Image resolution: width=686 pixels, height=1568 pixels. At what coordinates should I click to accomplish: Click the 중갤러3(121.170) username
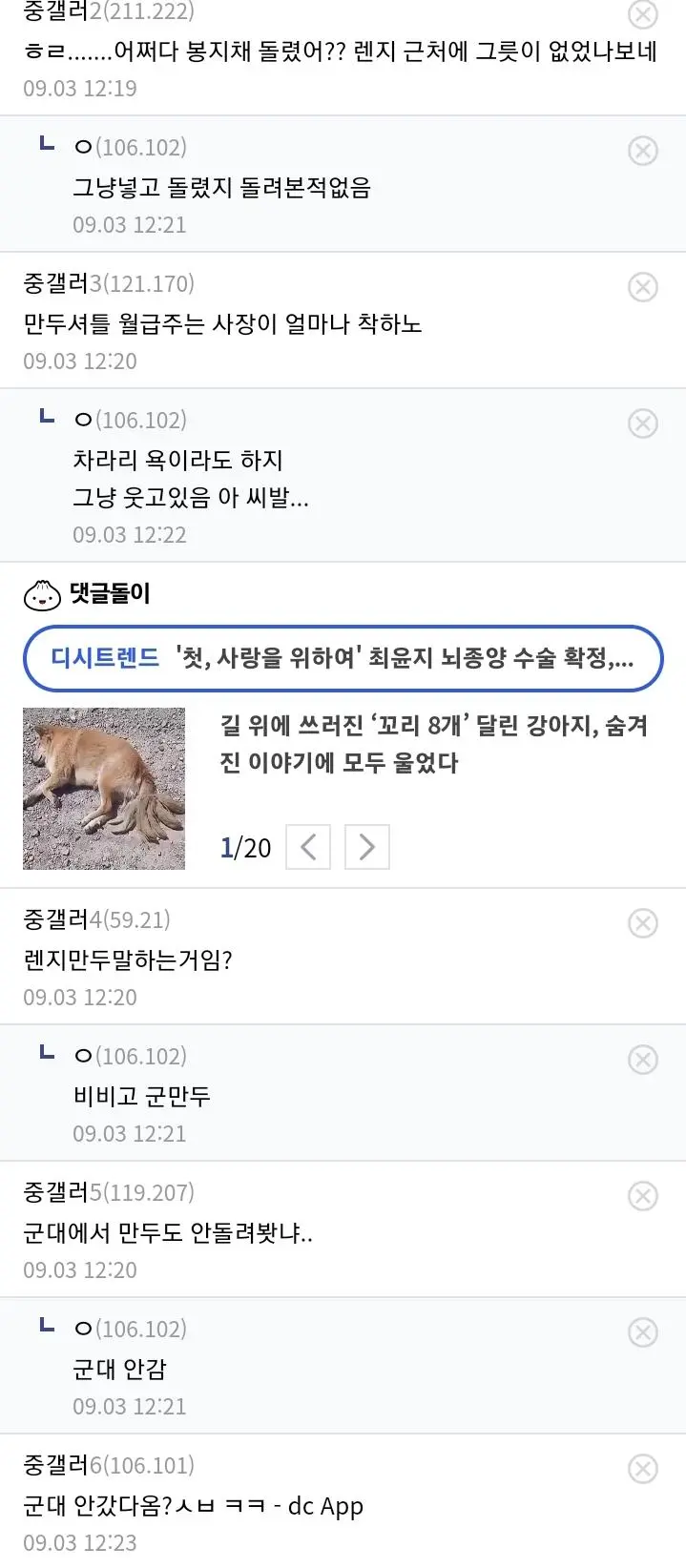(109, 283)
